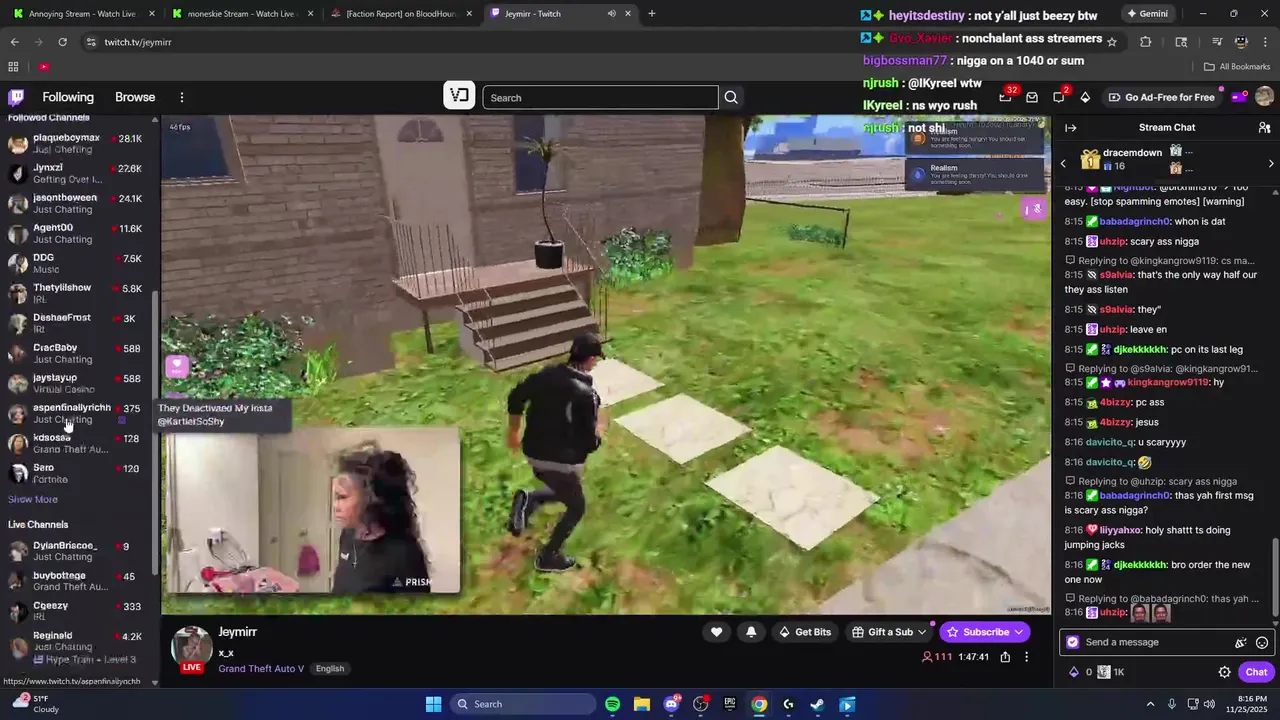
Task: Open the All Bookmarks folder
Action: click(x=1237, y=67)
